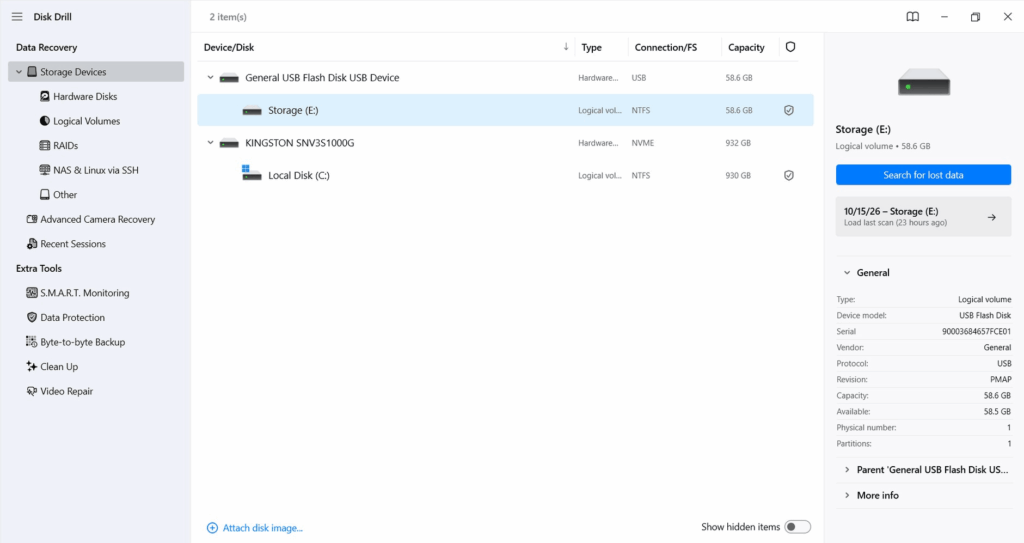1024x543 pixels.
Task: Open Data Protection tool
Action: click(x=72, y=318)
